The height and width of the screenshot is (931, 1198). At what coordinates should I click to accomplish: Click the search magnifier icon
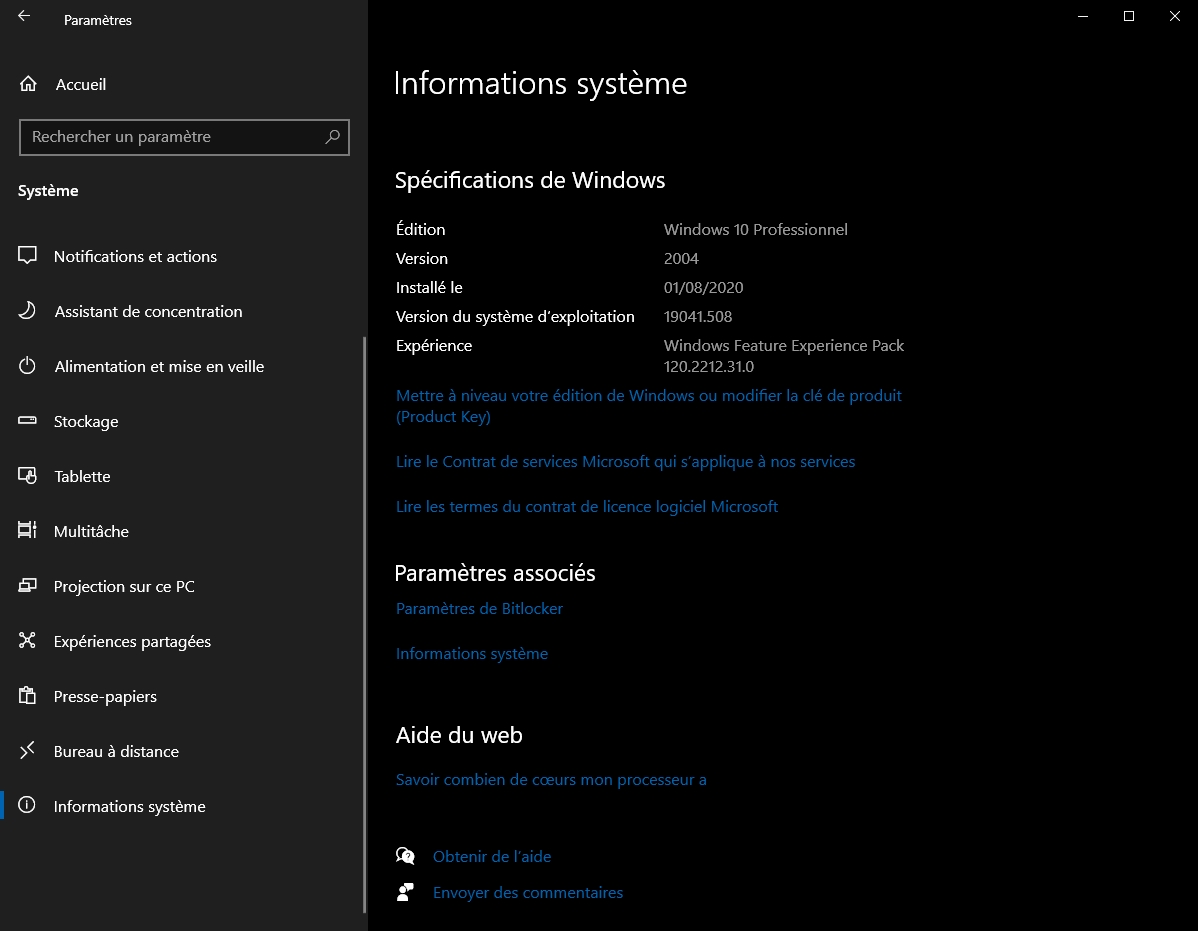(332, 137)
